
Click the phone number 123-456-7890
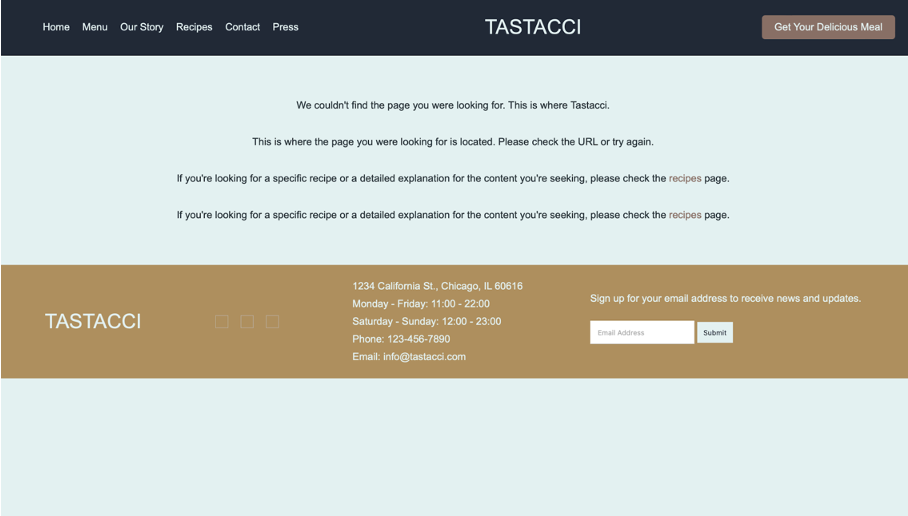pos(418,339)
